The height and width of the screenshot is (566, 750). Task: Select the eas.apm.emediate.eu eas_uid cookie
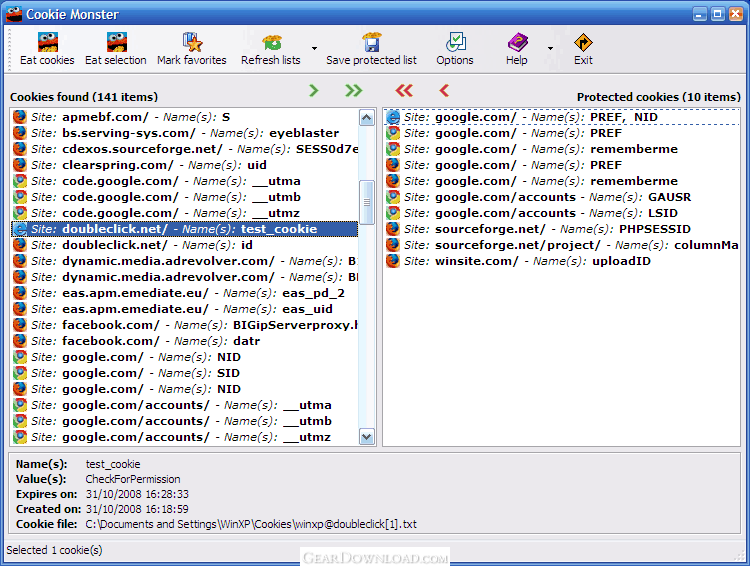click(185, 309)
